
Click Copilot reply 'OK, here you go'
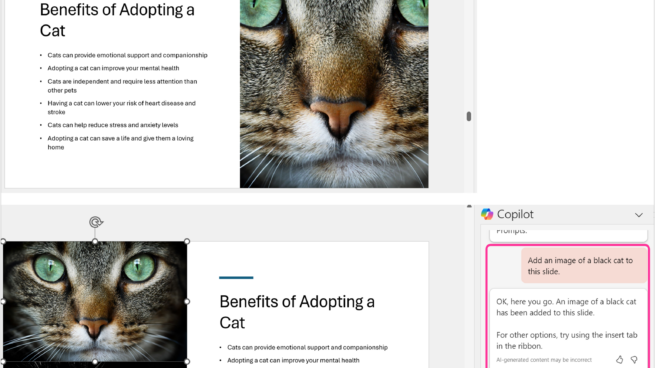point(566,307)
